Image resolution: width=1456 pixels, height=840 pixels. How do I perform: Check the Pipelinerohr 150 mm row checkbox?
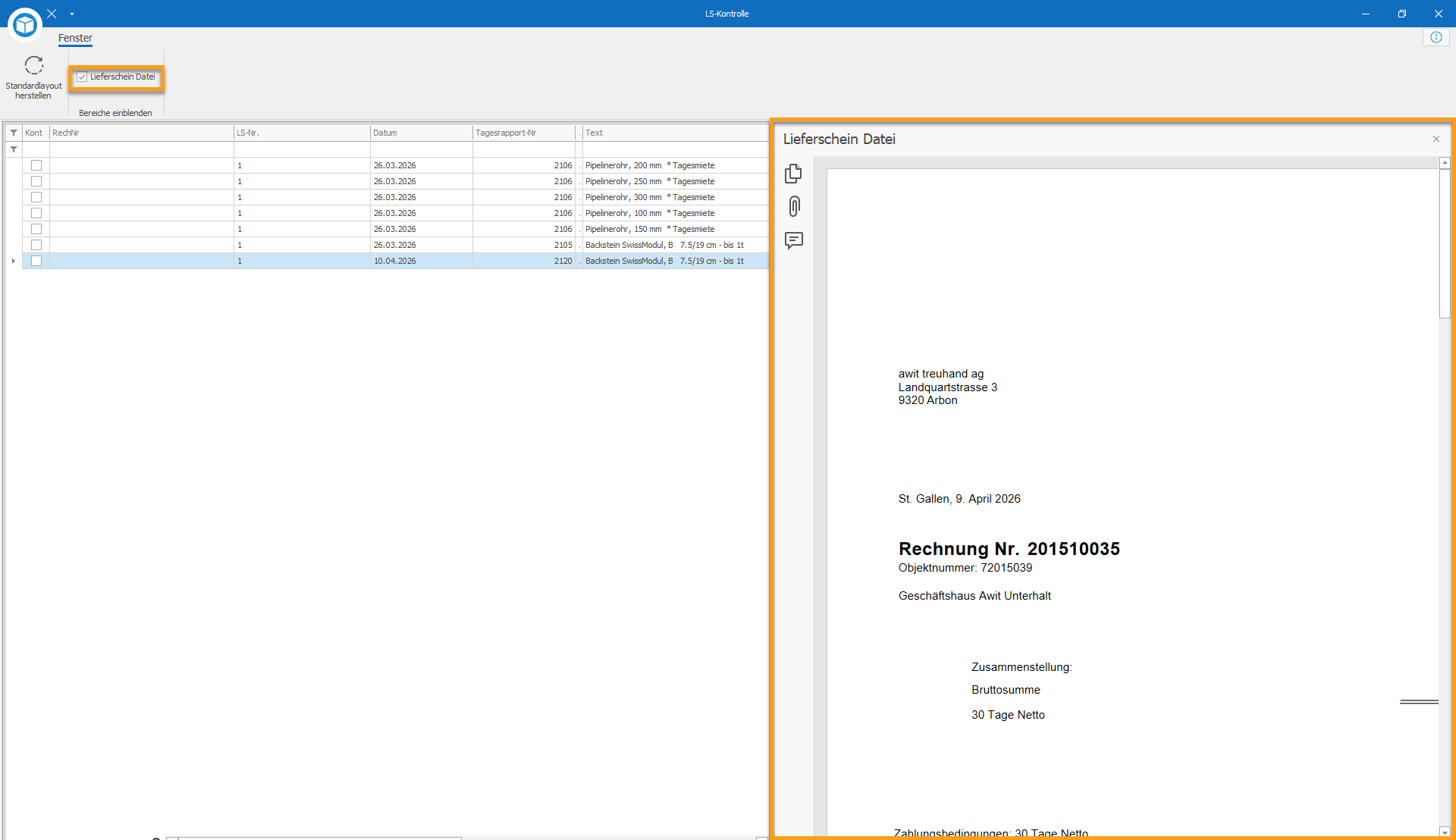(36, 229)
